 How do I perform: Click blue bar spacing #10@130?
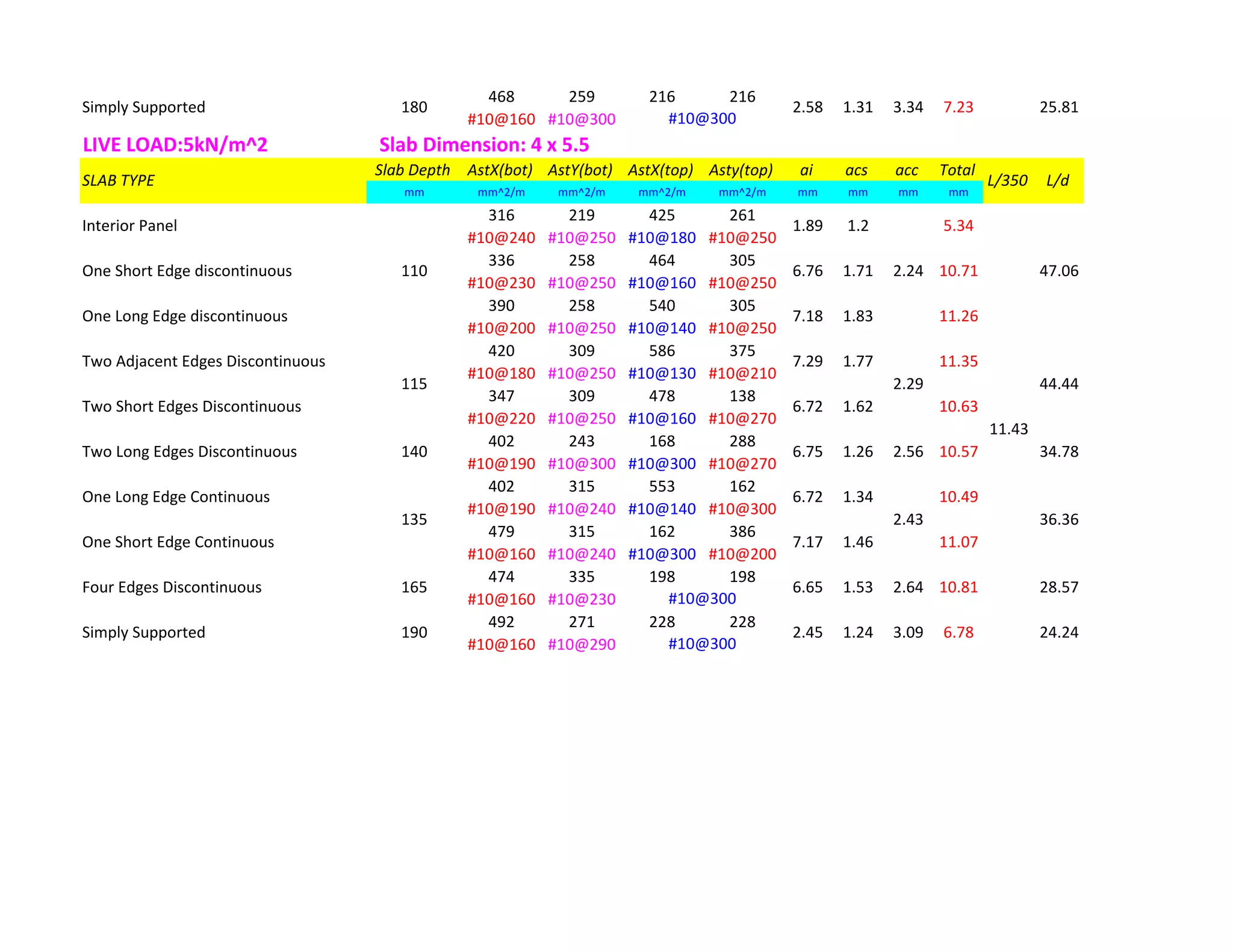pyautogui.click(x=662, y=374)
